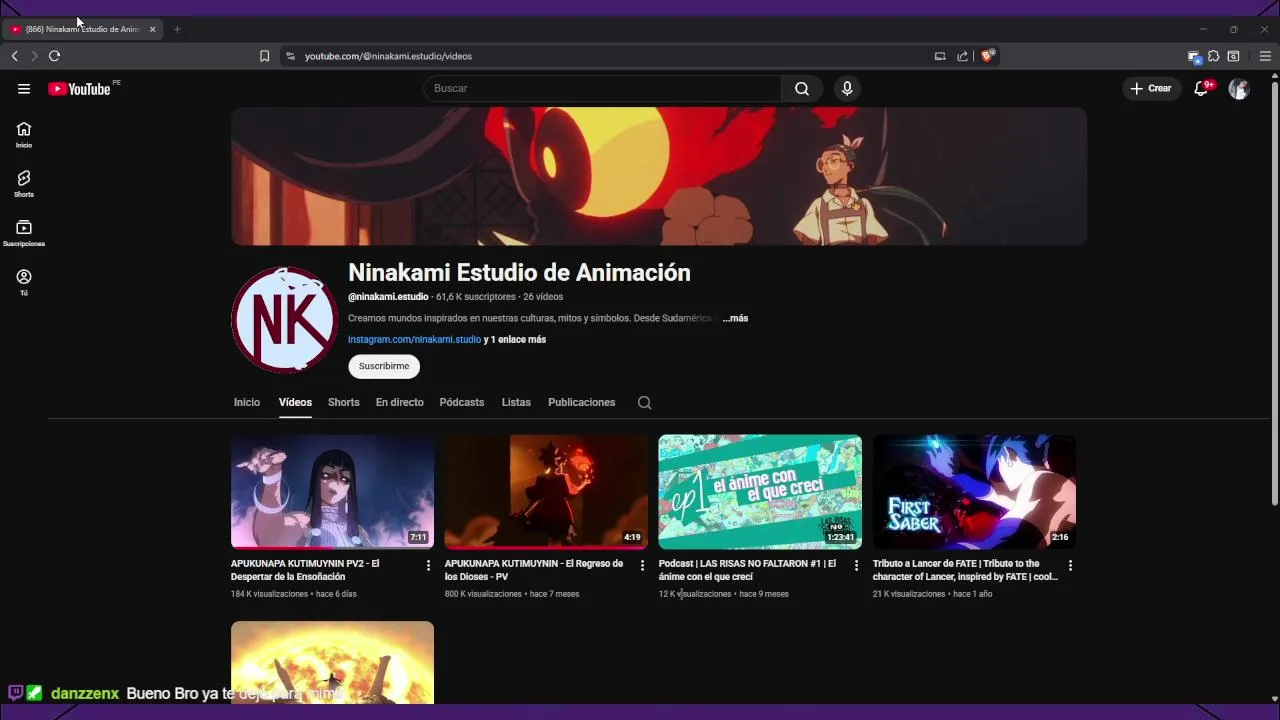Open the browser extensions puzzle icon
This screenshot has height=720, width=1280.
coord(1213,56)
